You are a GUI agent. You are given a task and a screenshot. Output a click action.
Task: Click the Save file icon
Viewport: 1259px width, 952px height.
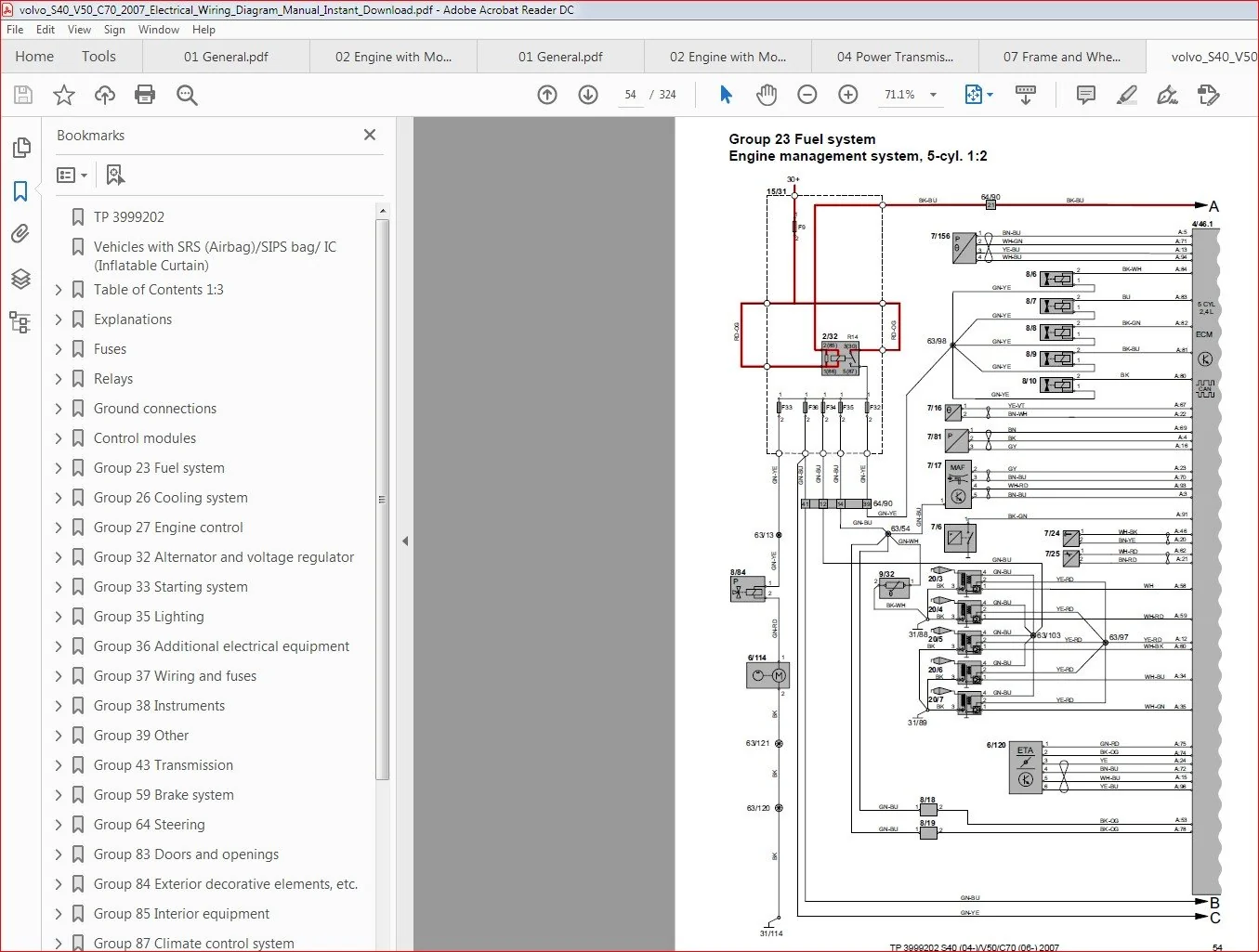[x=23, y=95]
